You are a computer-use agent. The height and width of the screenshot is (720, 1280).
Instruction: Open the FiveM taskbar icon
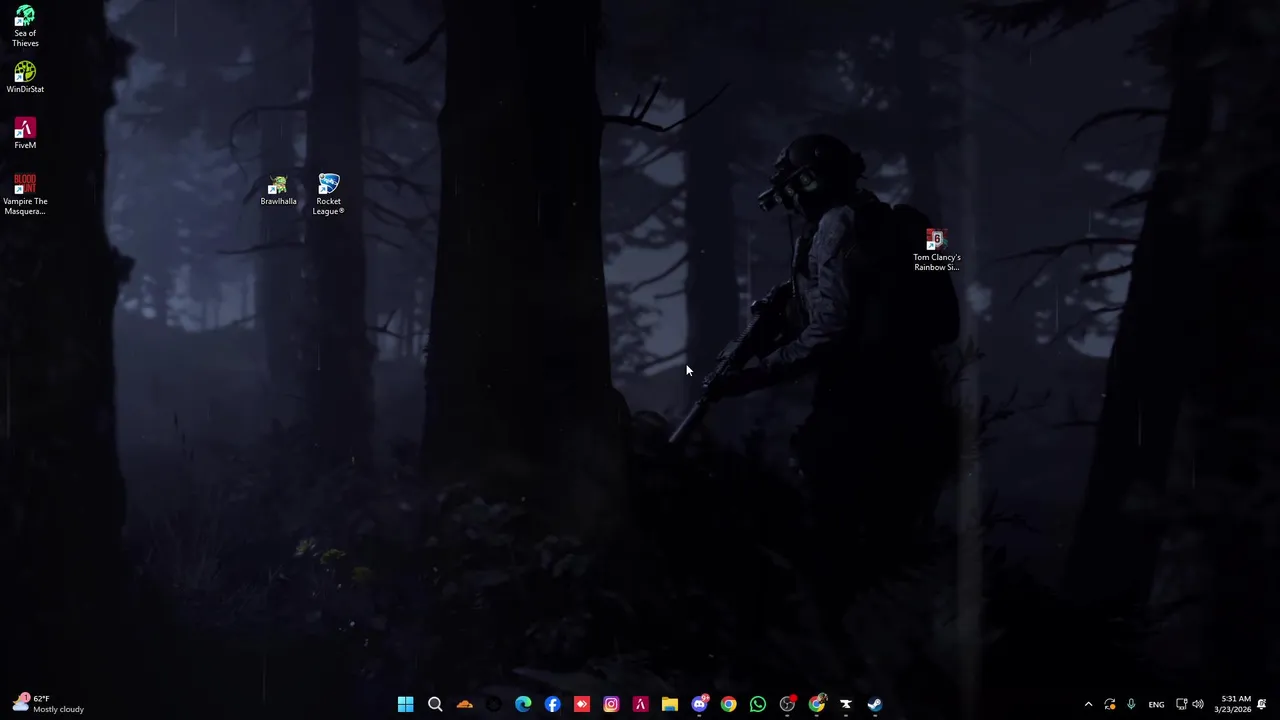640,704
